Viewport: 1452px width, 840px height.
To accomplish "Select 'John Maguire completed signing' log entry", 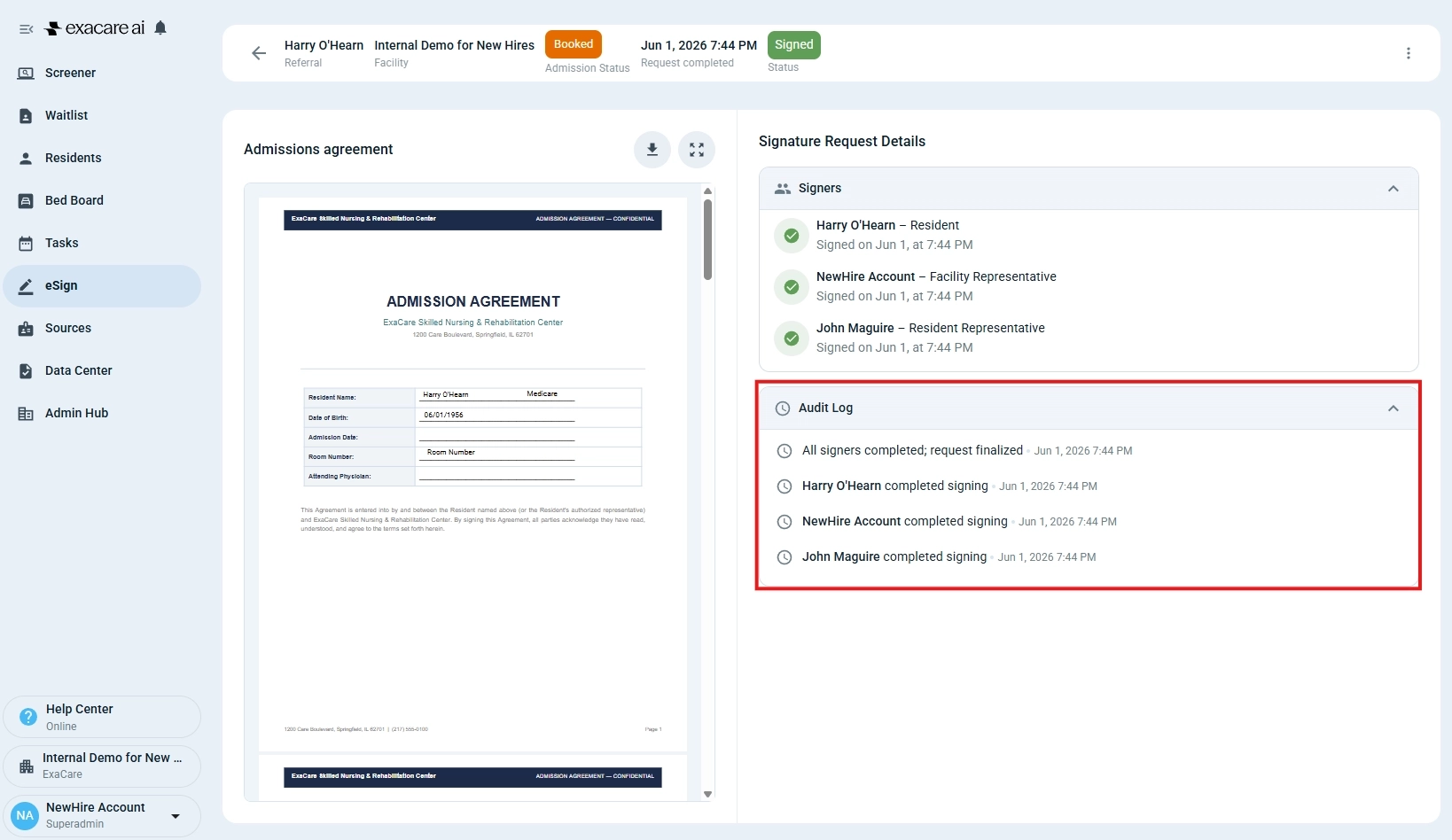I will click(894, 556).
